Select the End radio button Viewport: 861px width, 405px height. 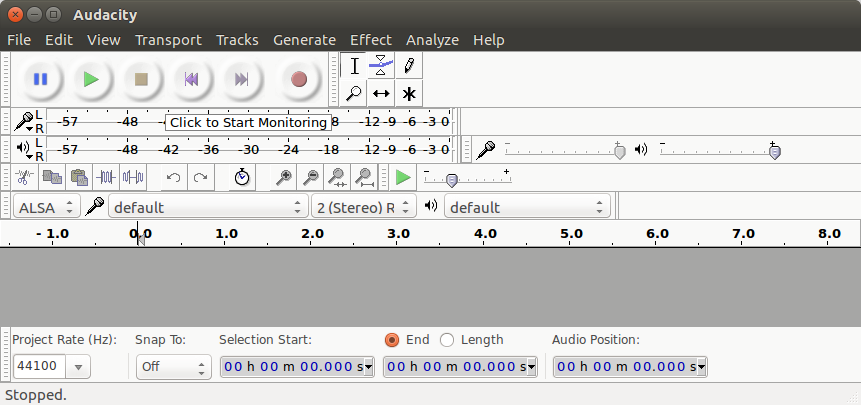[x=392, y=340]
